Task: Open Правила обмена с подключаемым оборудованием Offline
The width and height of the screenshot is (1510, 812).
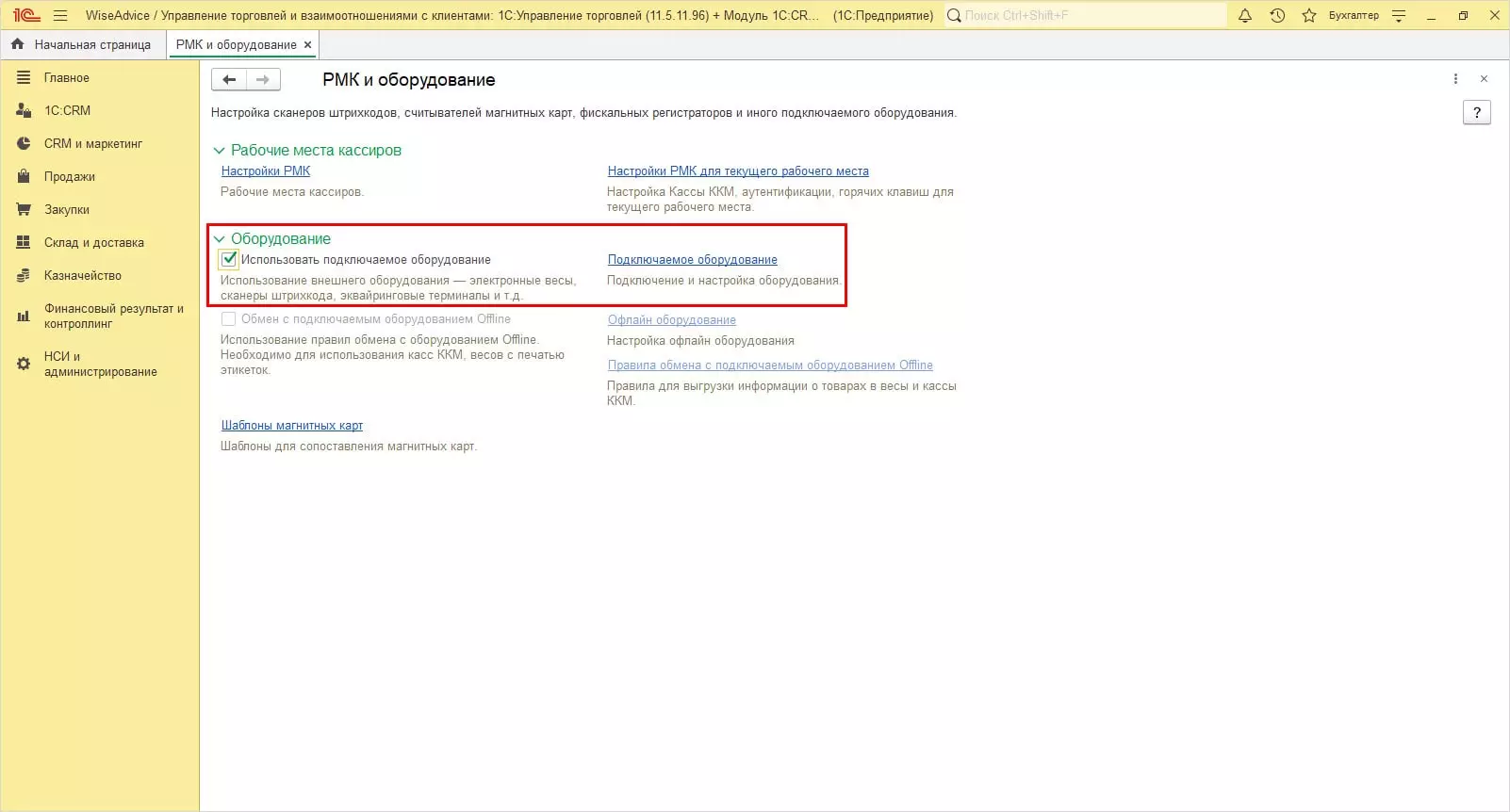Action: point(770,365)
